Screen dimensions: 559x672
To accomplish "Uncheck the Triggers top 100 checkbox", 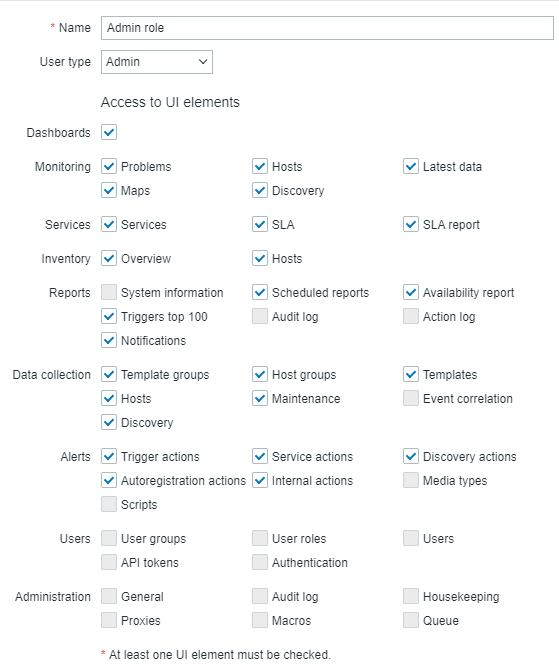I will pos(109,316).
